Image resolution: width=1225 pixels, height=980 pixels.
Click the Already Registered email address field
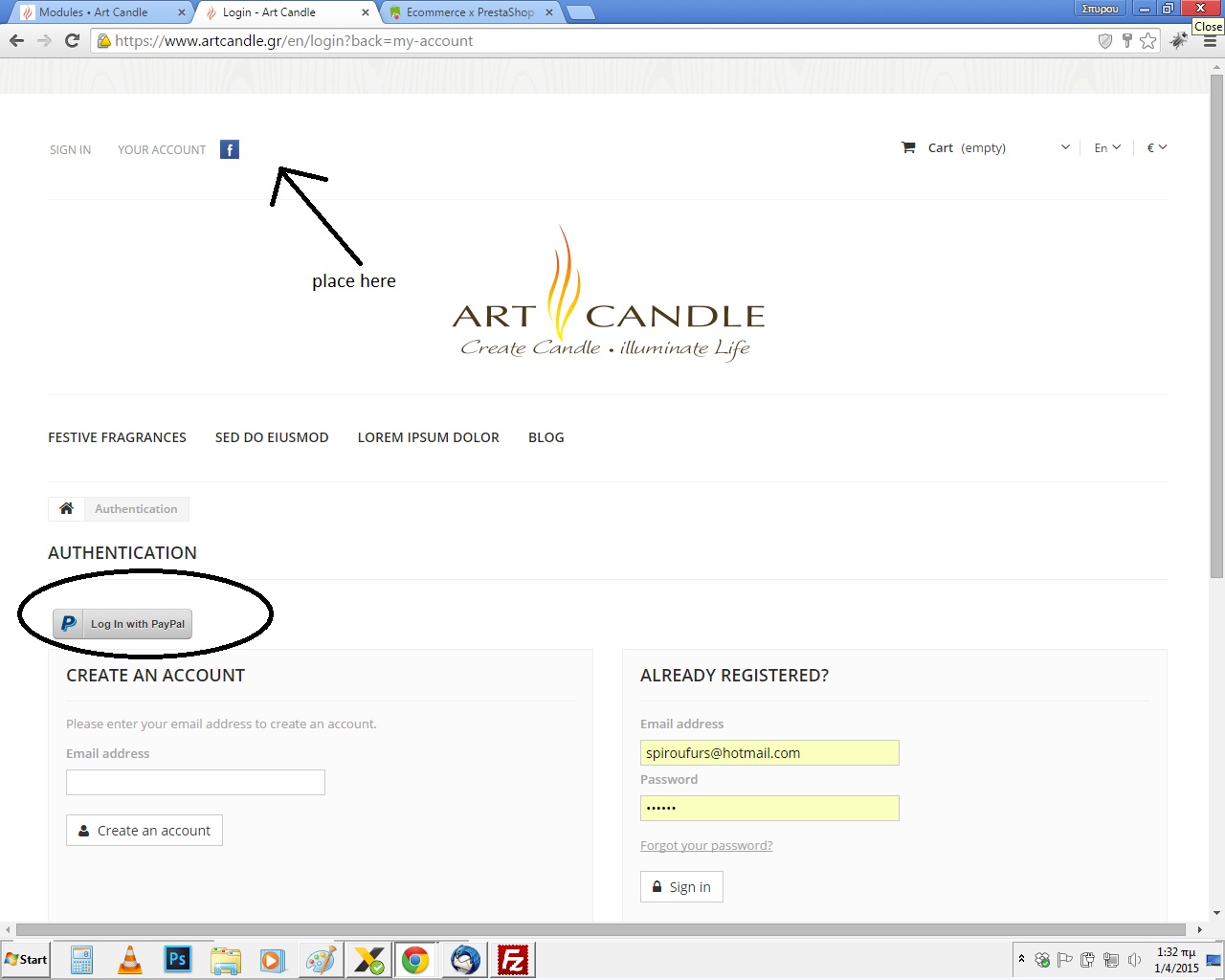(x=769, y=753)
